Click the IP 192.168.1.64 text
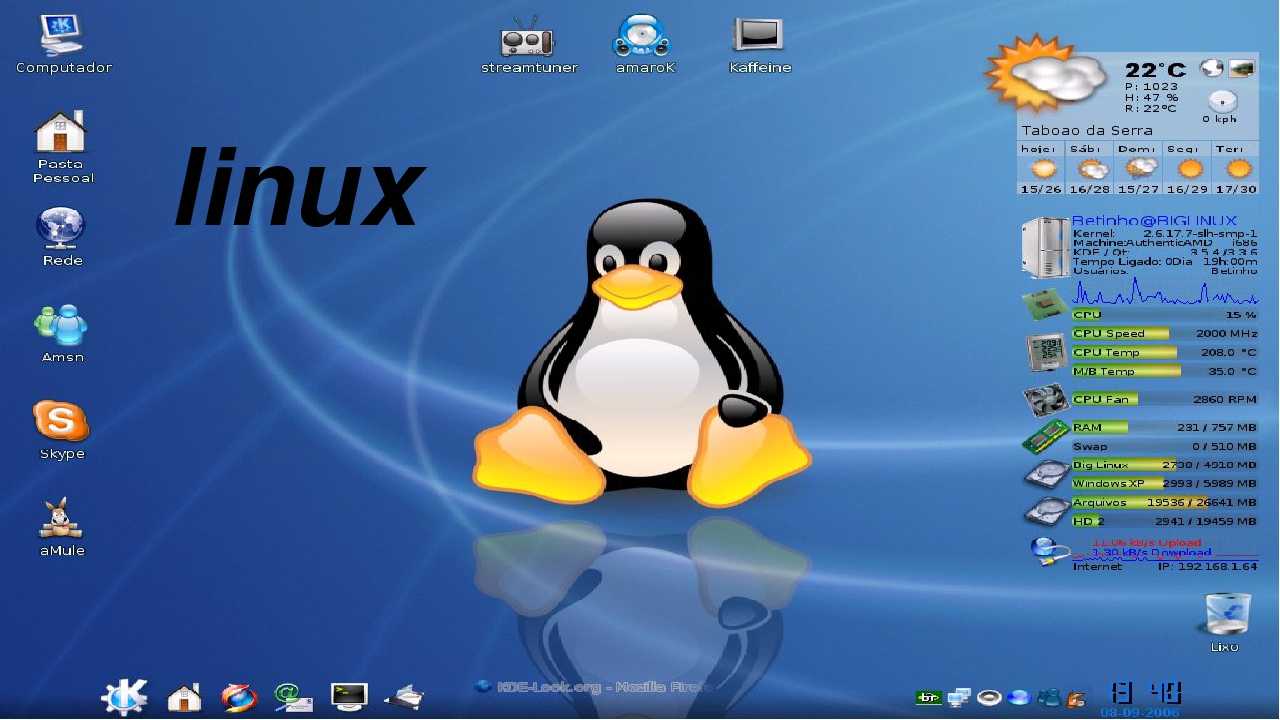 (x=1208, y=567)
